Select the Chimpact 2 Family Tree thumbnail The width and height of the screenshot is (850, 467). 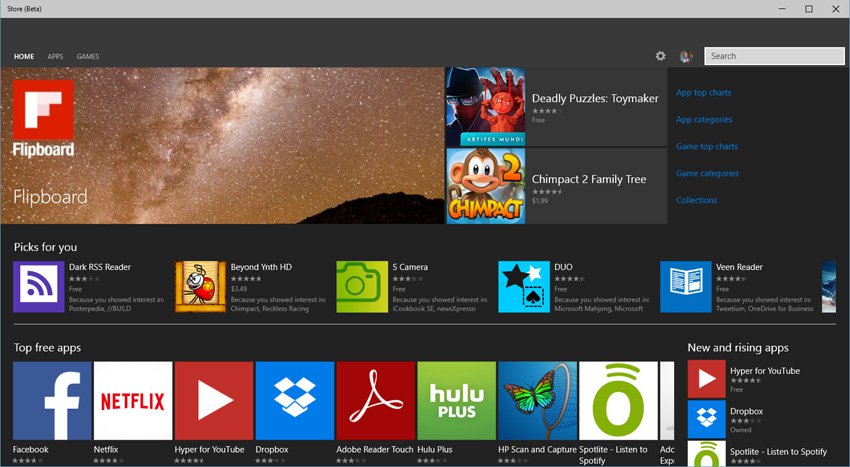click(x=486, y=186)
